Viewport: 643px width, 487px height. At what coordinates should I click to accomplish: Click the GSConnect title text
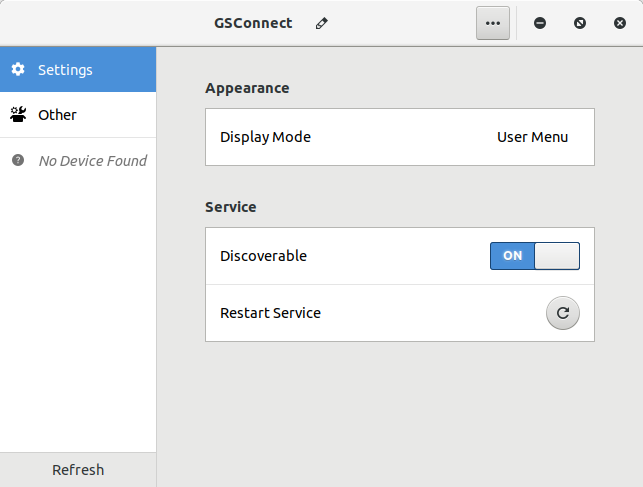(x=253, y=23)
